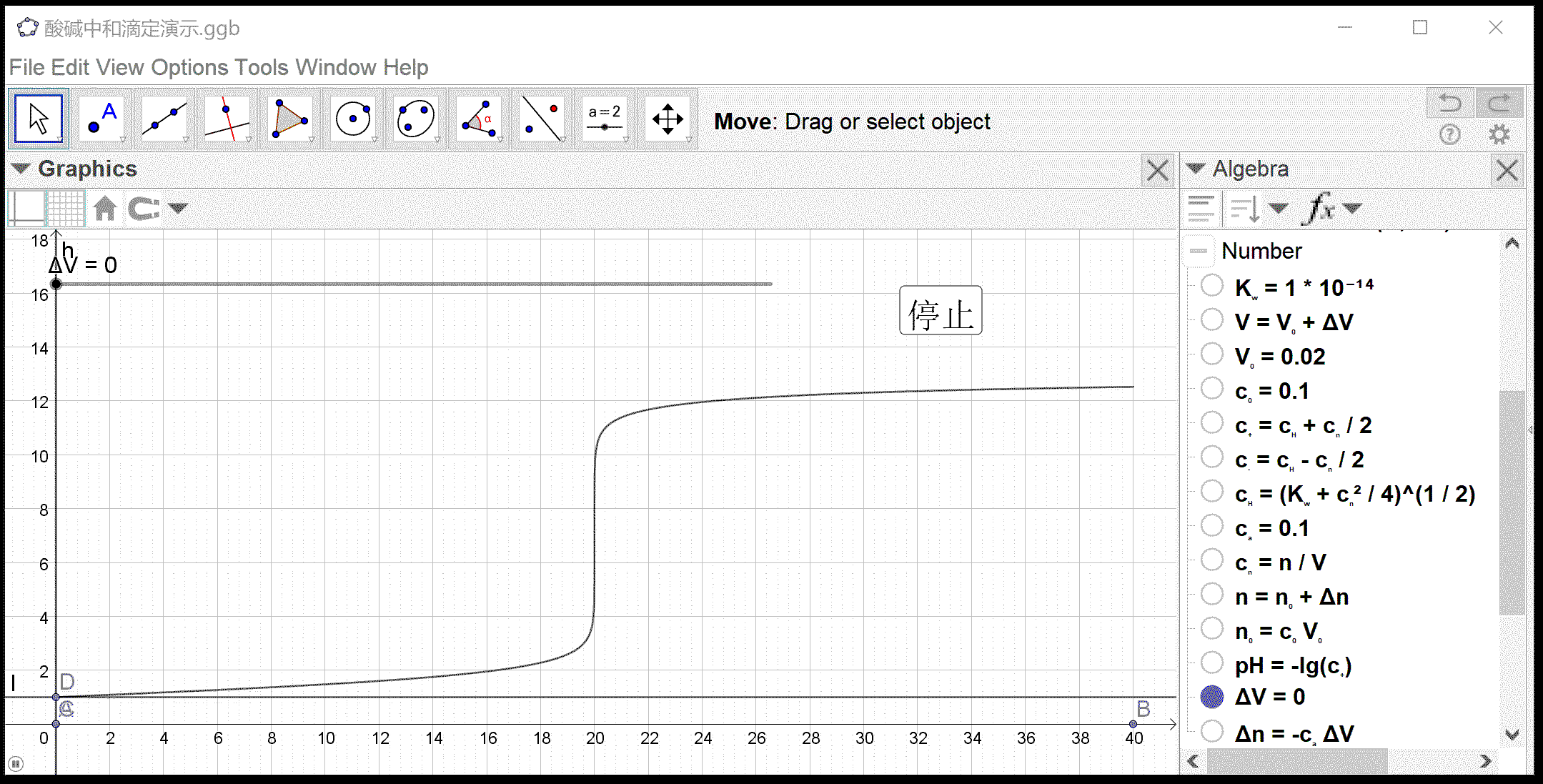The image size is (1543, 784).
Task: Open the Tools menu
Action: point(262,67)
